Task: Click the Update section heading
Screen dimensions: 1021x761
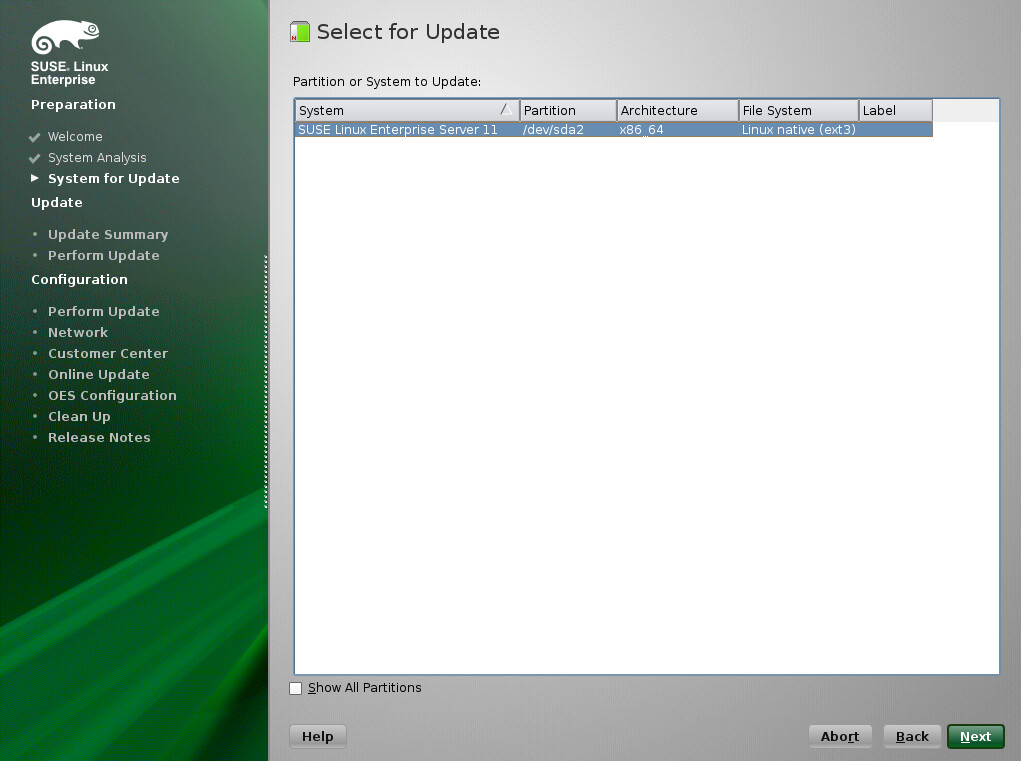Action: pos(57,202)
